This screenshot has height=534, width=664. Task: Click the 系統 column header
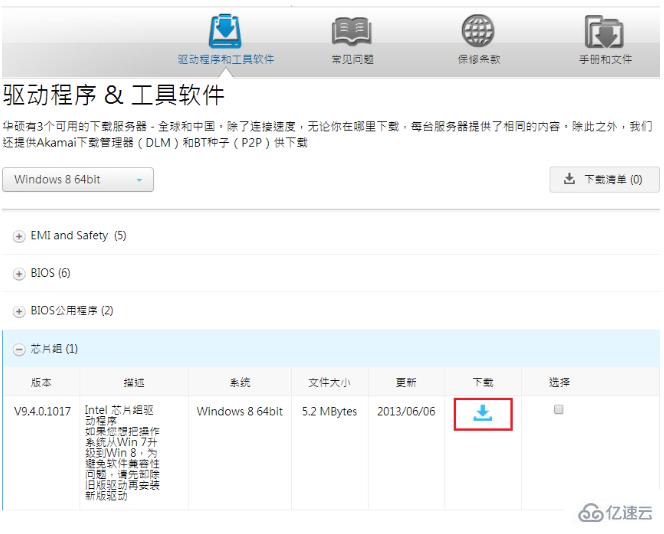pyautogui.click(x=240, y=382)
